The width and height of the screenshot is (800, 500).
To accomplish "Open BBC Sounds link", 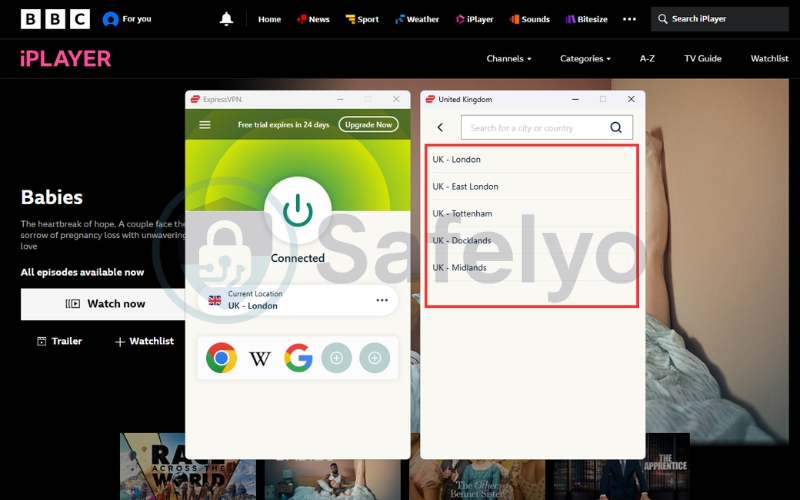I will pyautogui.click(x=530, y=19).
